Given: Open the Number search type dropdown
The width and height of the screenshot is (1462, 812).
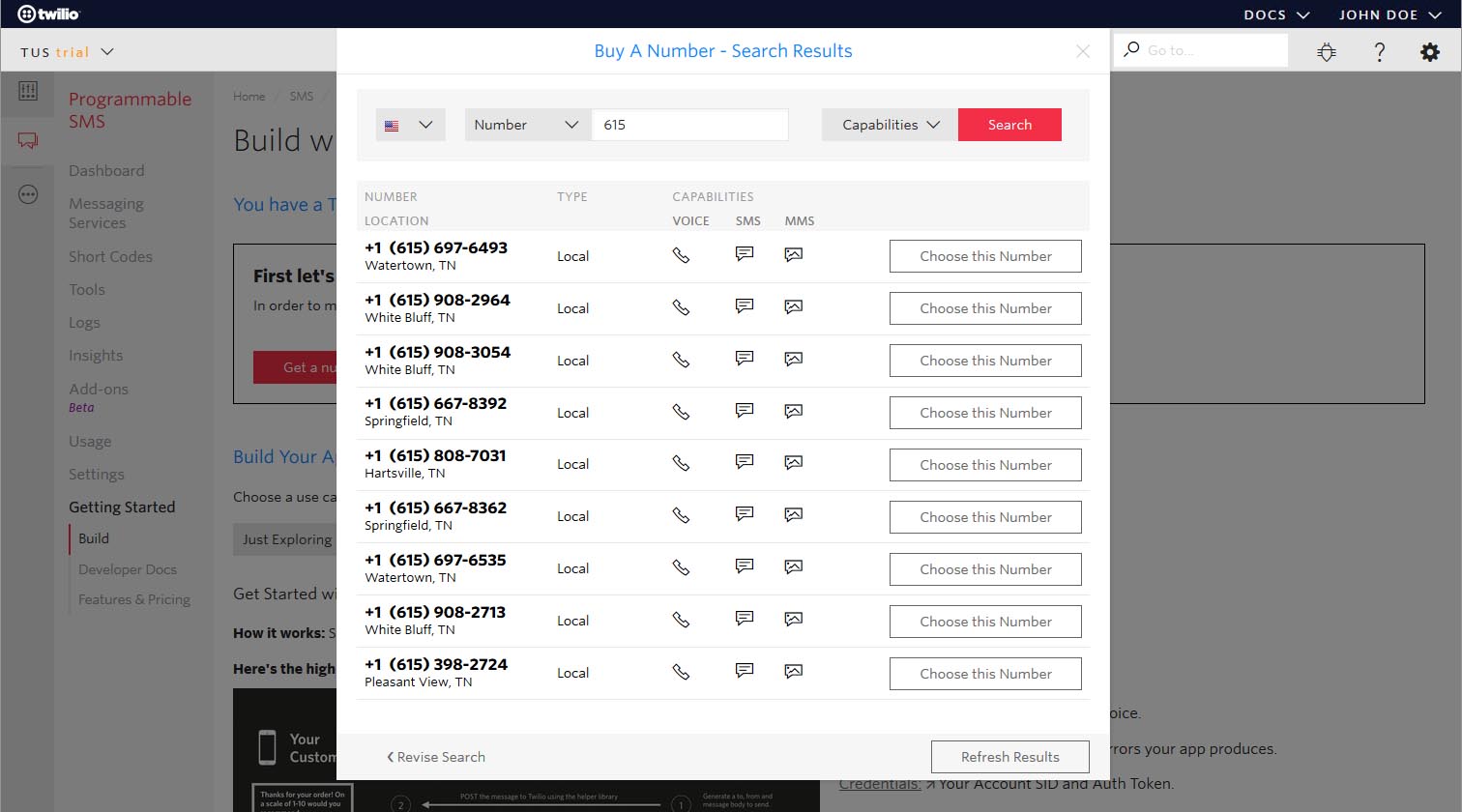Looking at the screenshot, I should click(x=528, y=125).
